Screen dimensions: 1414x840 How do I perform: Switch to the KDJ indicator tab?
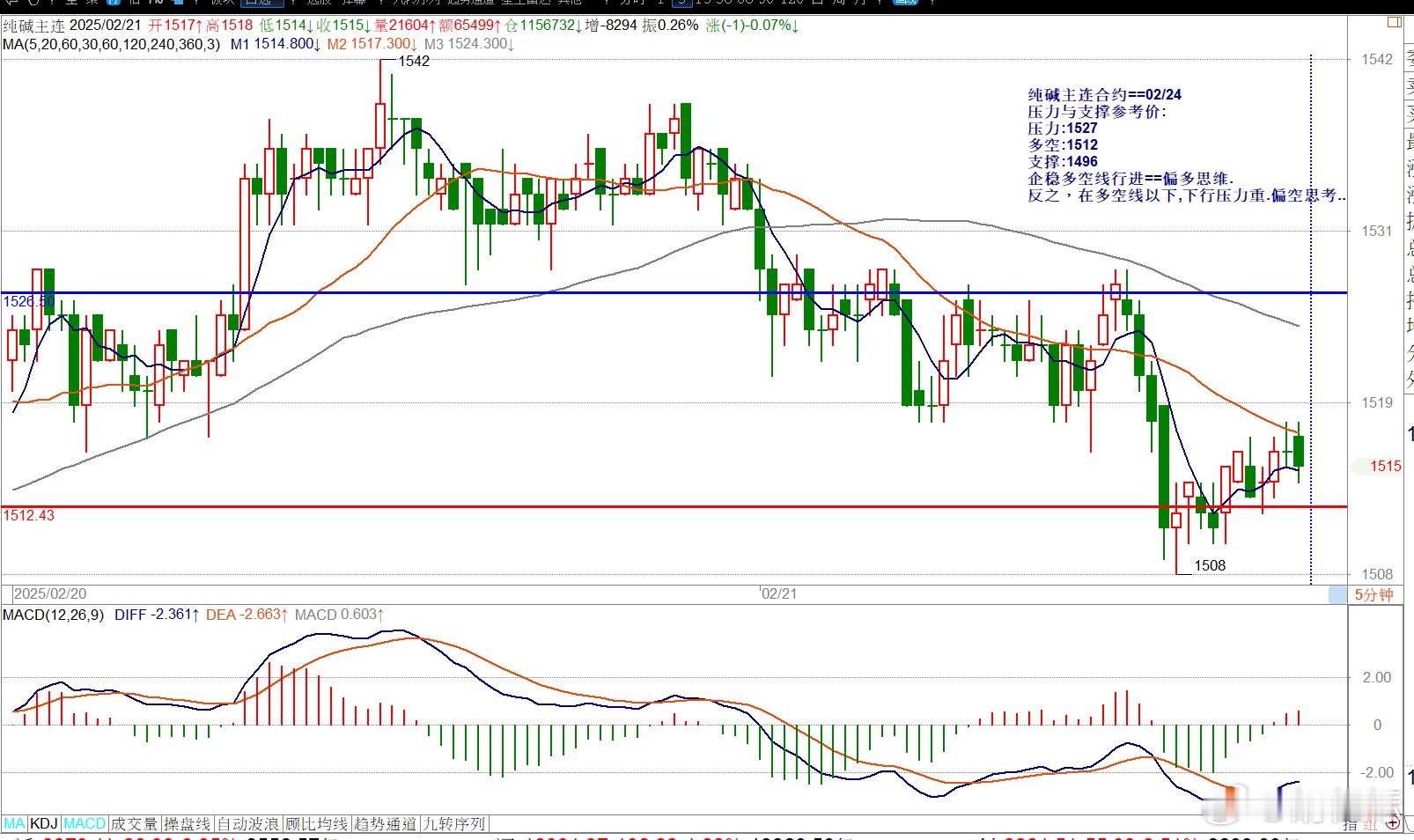point(44,824)
